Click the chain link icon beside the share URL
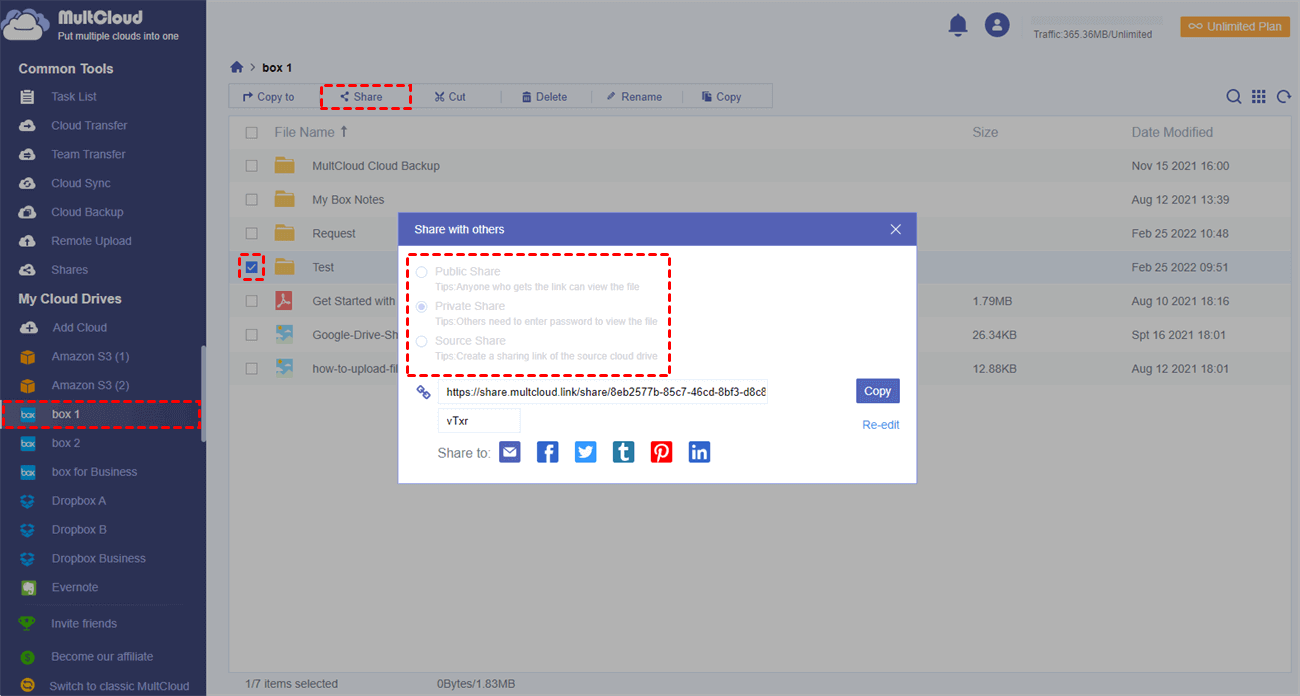The height and width of the screenshot is (696, 1300). pyautogui.click(x=423, y=392)
